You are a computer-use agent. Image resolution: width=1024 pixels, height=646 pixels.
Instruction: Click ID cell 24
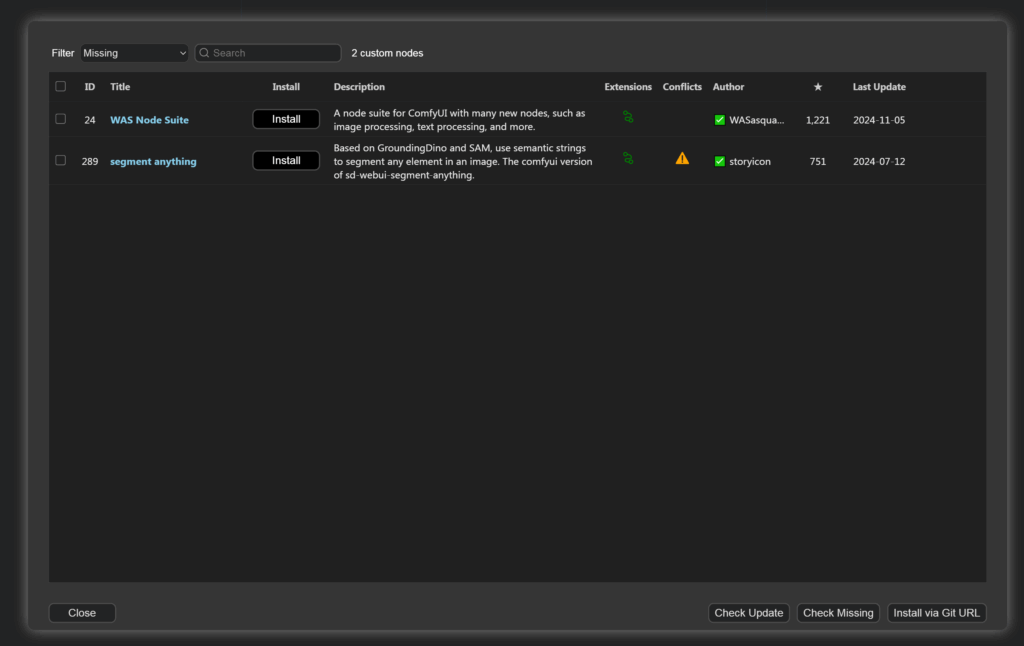89,120
